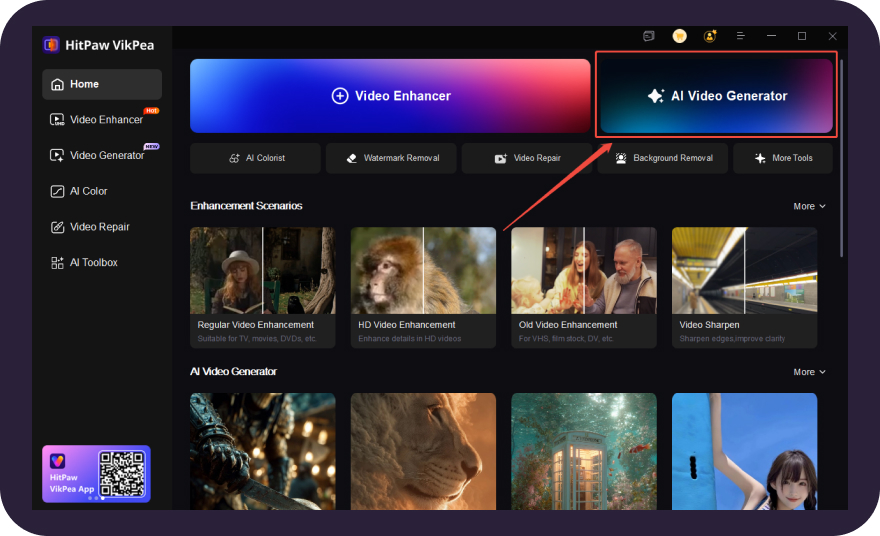This screenshot has width=880, height=536.
Task: Open the Background Removal tool
Action: tap(663, 158)
